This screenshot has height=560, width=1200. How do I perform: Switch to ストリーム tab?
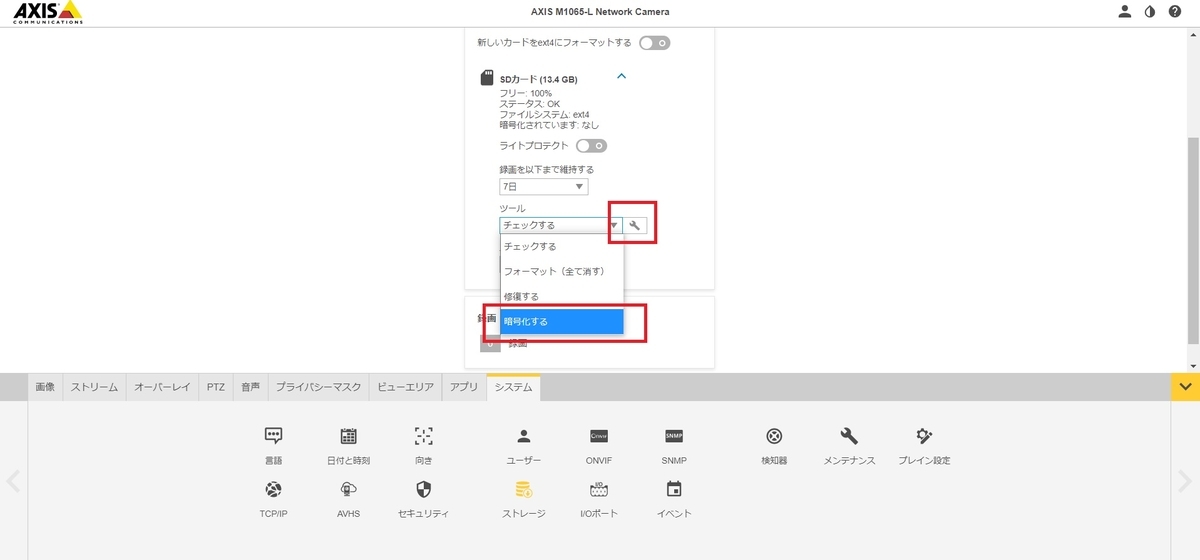tap(94, 387)
